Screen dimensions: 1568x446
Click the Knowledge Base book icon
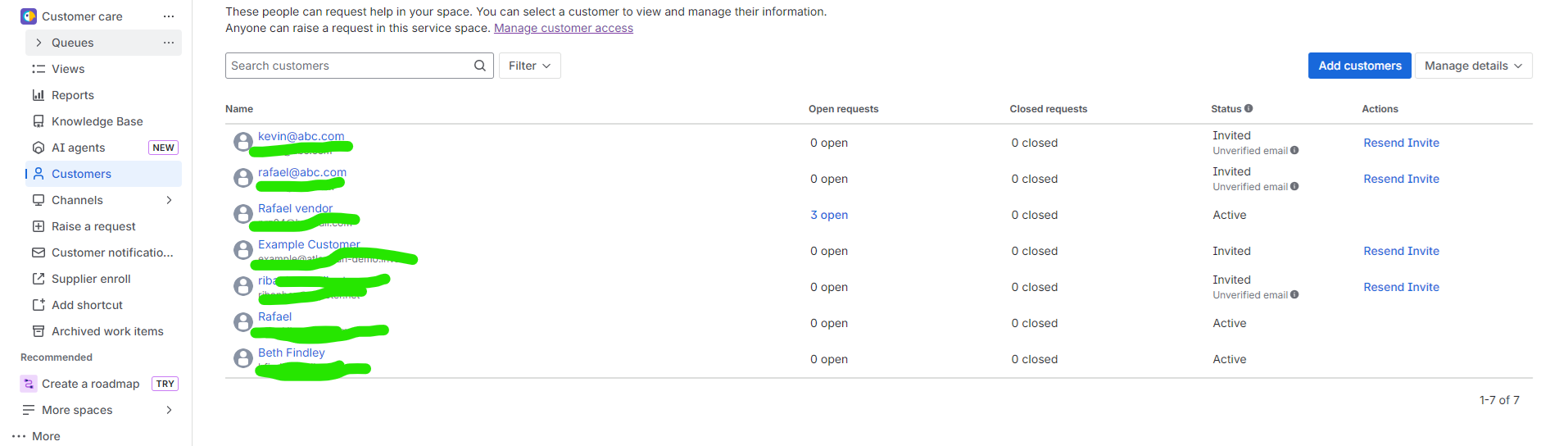(39, 121)
